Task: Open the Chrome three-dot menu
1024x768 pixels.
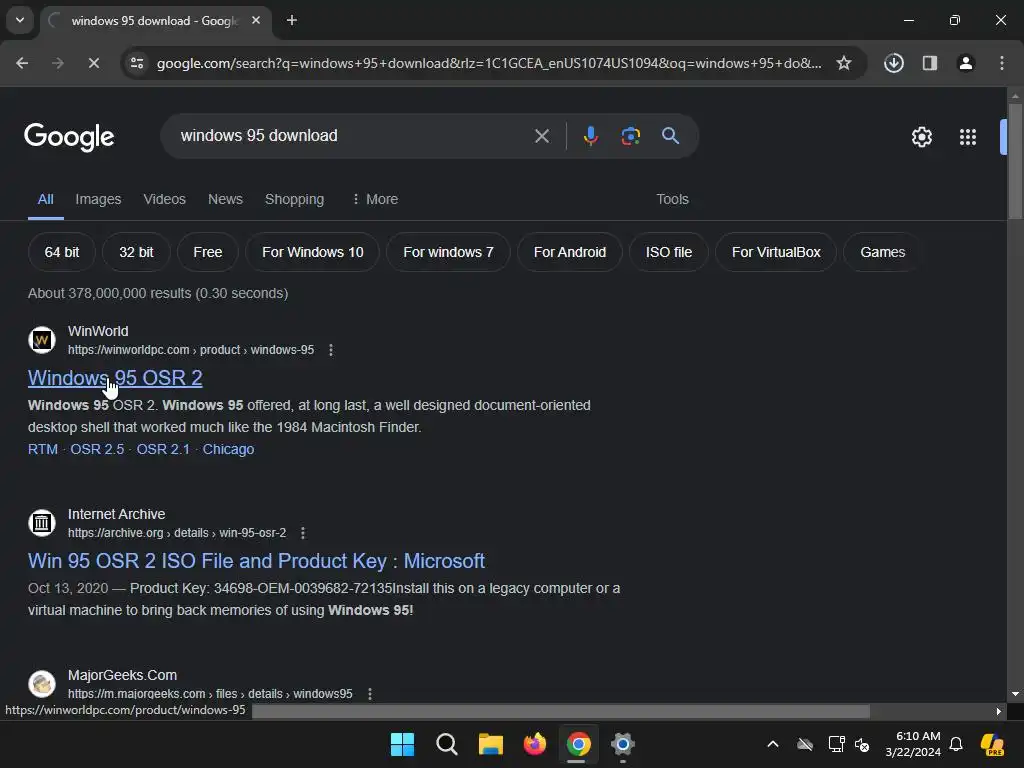Action: point(1002,63)
